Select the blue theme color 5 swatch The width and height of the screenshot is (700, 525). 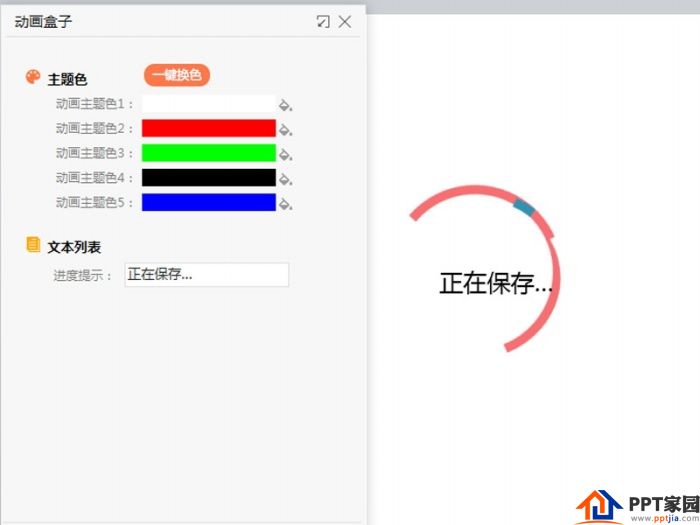(208, 202)
